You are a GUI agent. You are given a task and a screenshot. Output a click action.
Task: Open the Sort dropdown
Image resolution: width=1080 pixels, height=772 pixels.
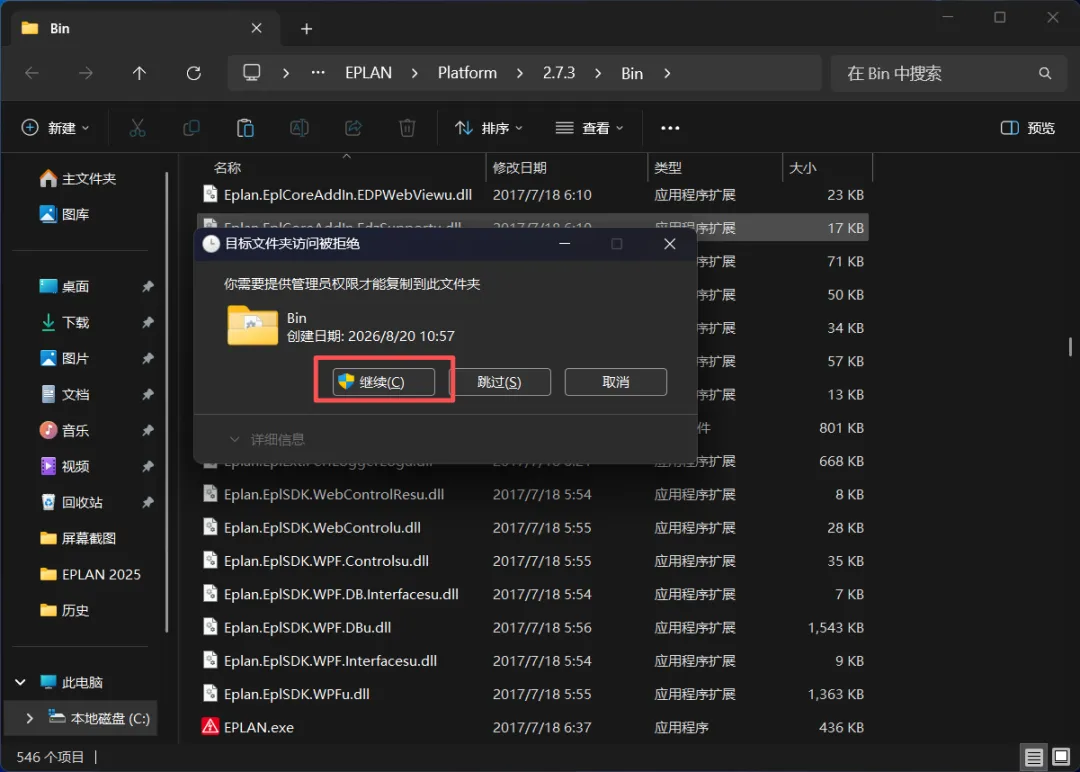pyautogui.click(x=489, y=128)
